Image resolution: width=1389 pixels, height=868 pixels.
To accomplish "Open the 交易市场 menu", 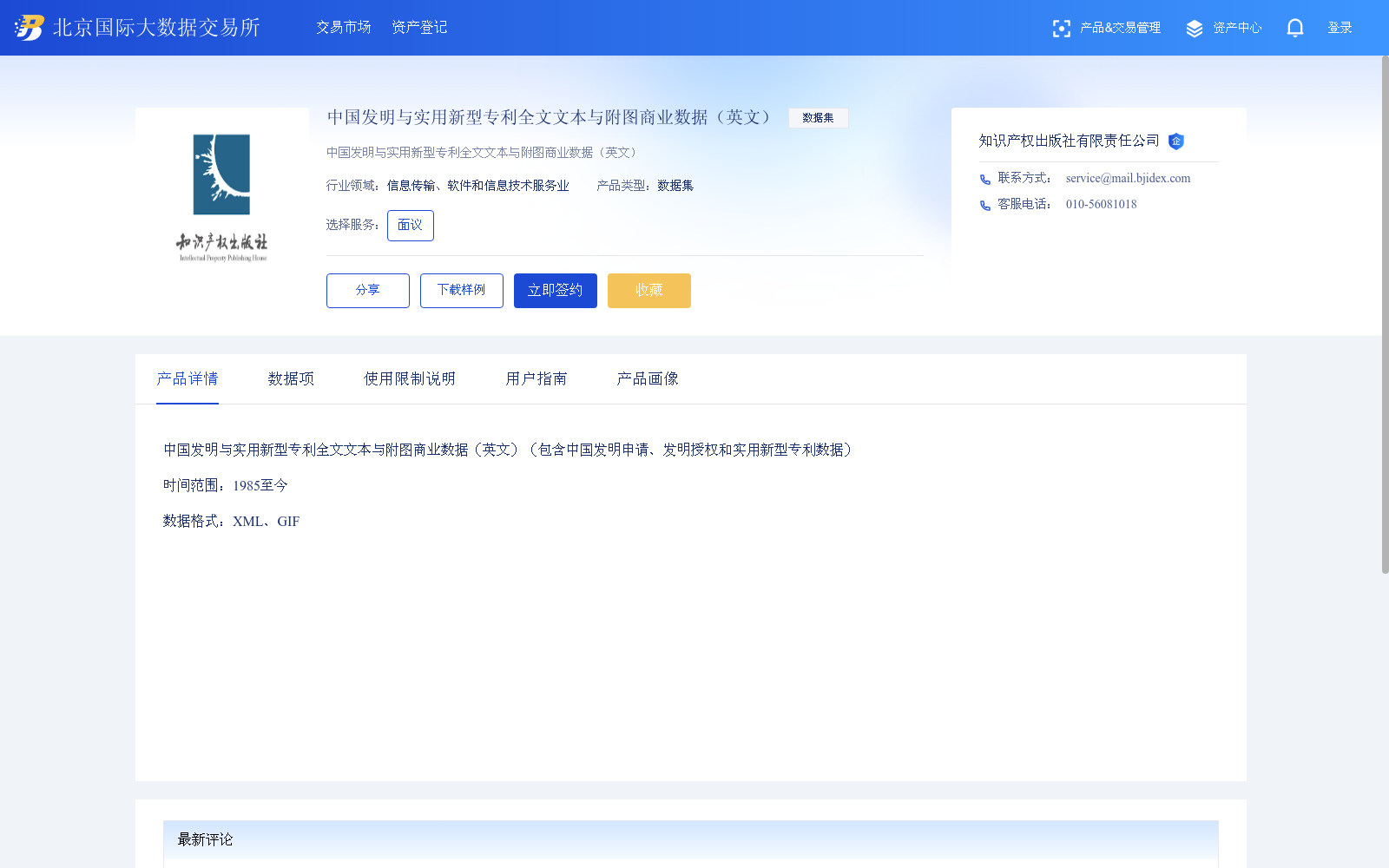I will (344, 28).
